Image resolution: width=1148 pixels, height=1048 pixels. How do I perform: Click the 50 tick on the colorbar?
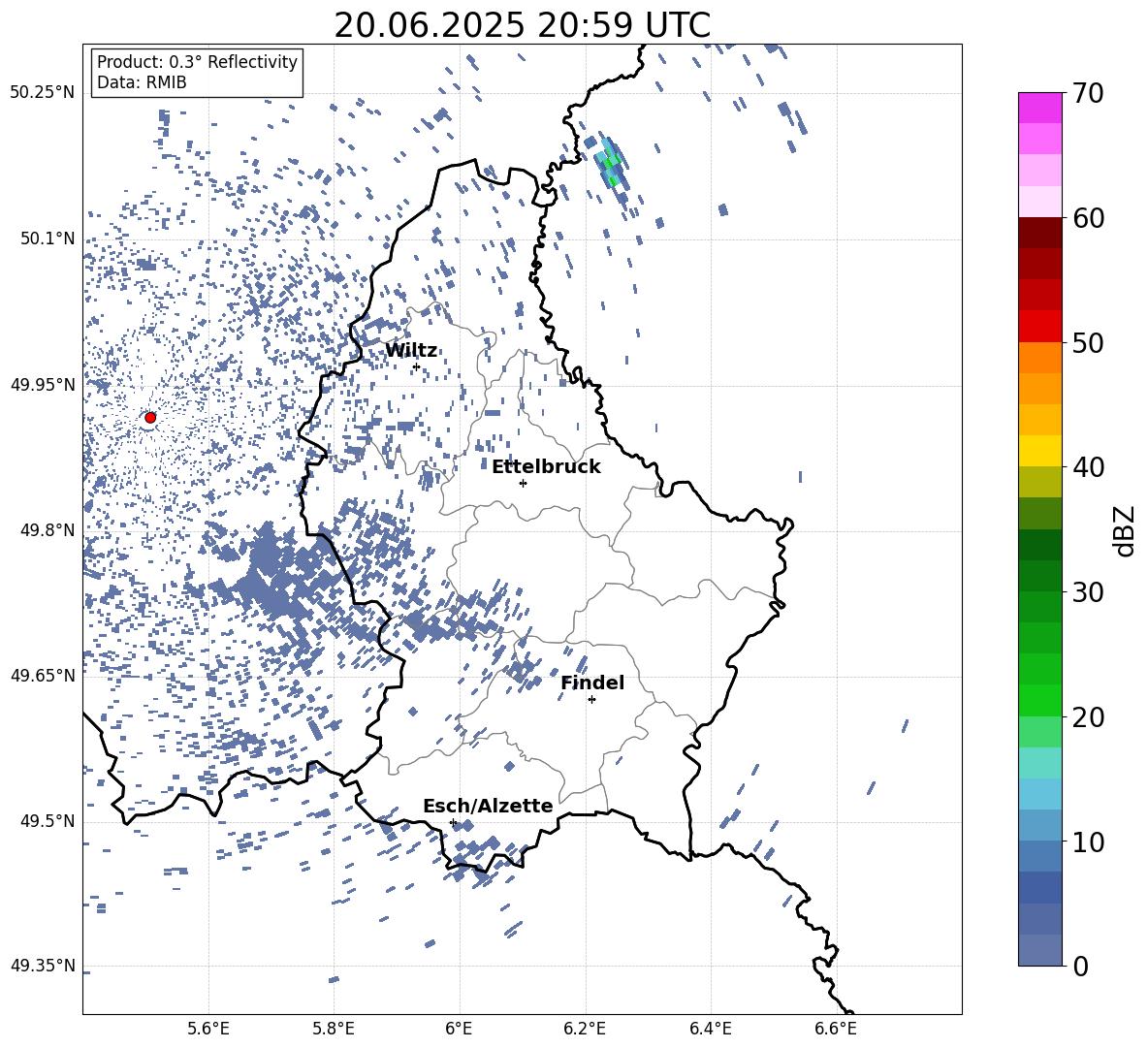pos(1087,342)
